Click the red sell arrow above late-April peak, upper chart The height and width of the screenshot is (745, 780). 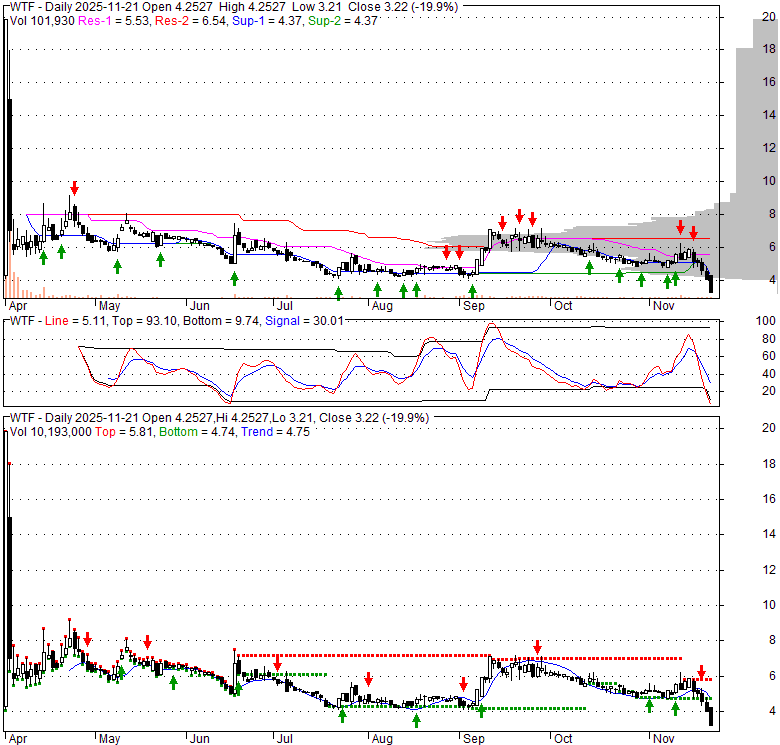[x=74, y=188]
